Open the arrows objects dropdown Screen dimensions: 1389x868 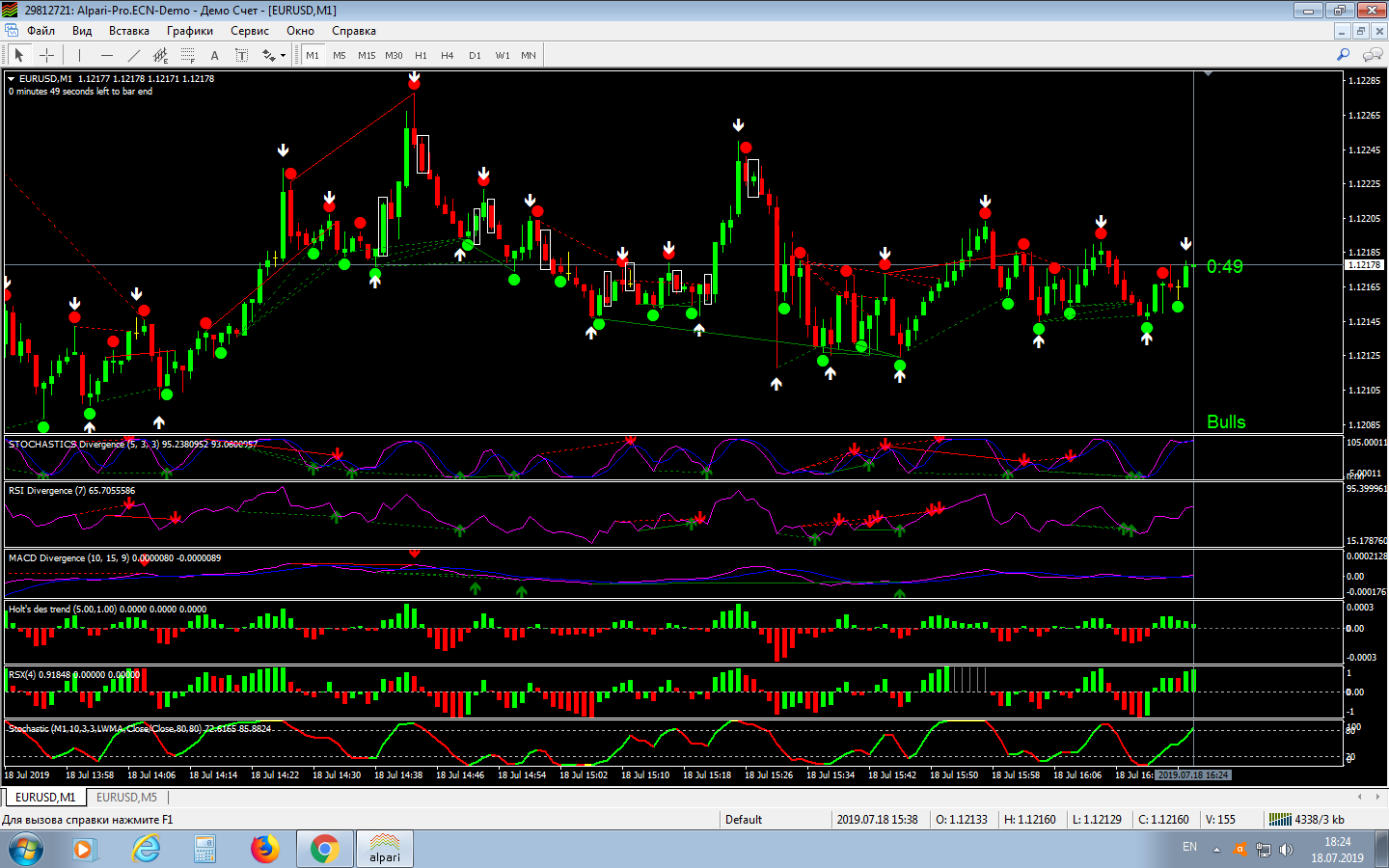coord(274,55)
